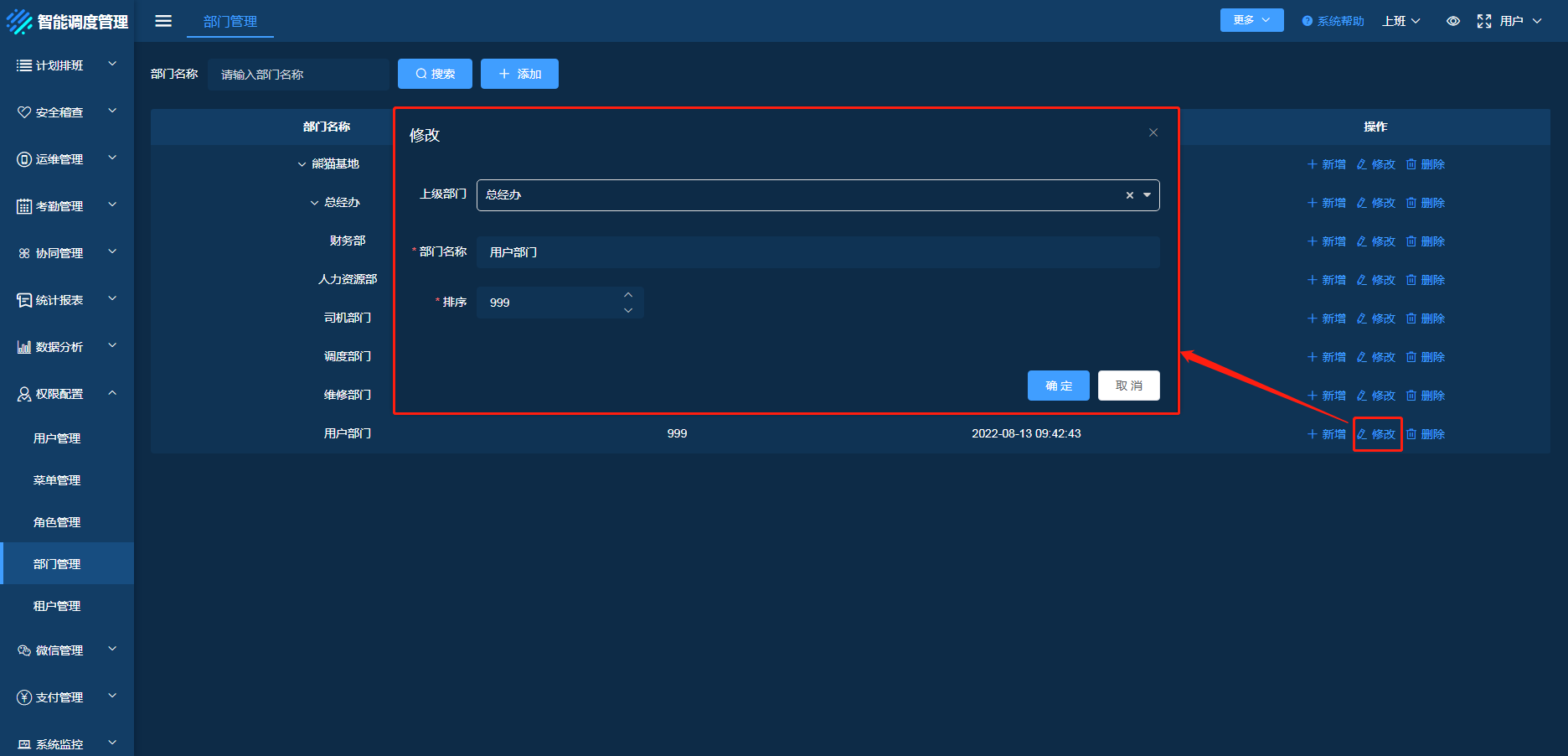Open 用户管理 in the sidebar
This screenshot has height=756, width=1568.
[x=57, y=438]
